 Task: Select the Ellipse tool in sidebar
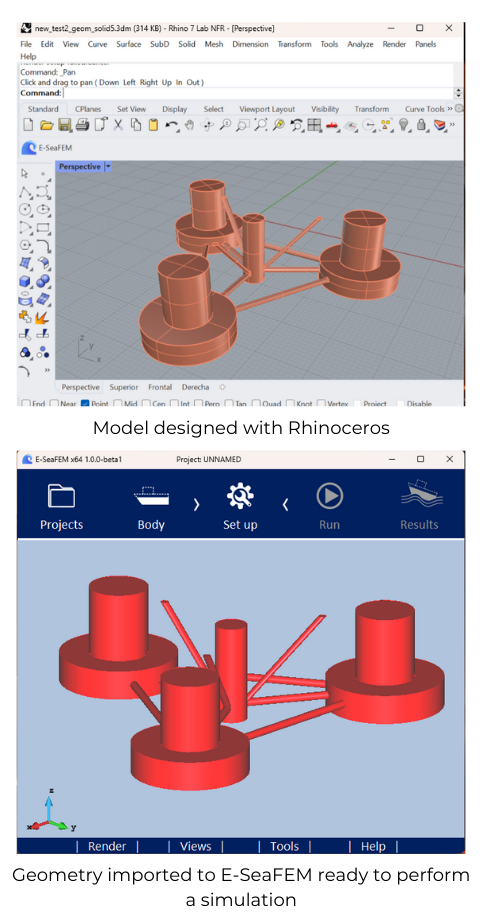tap(42, 209)
